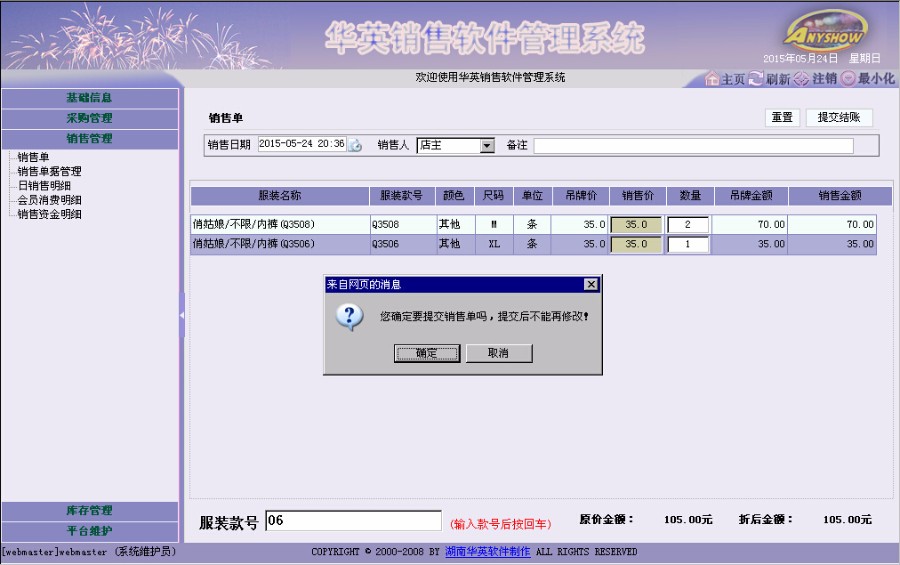Edit sale price for Q3508 row

pos(636,225)
